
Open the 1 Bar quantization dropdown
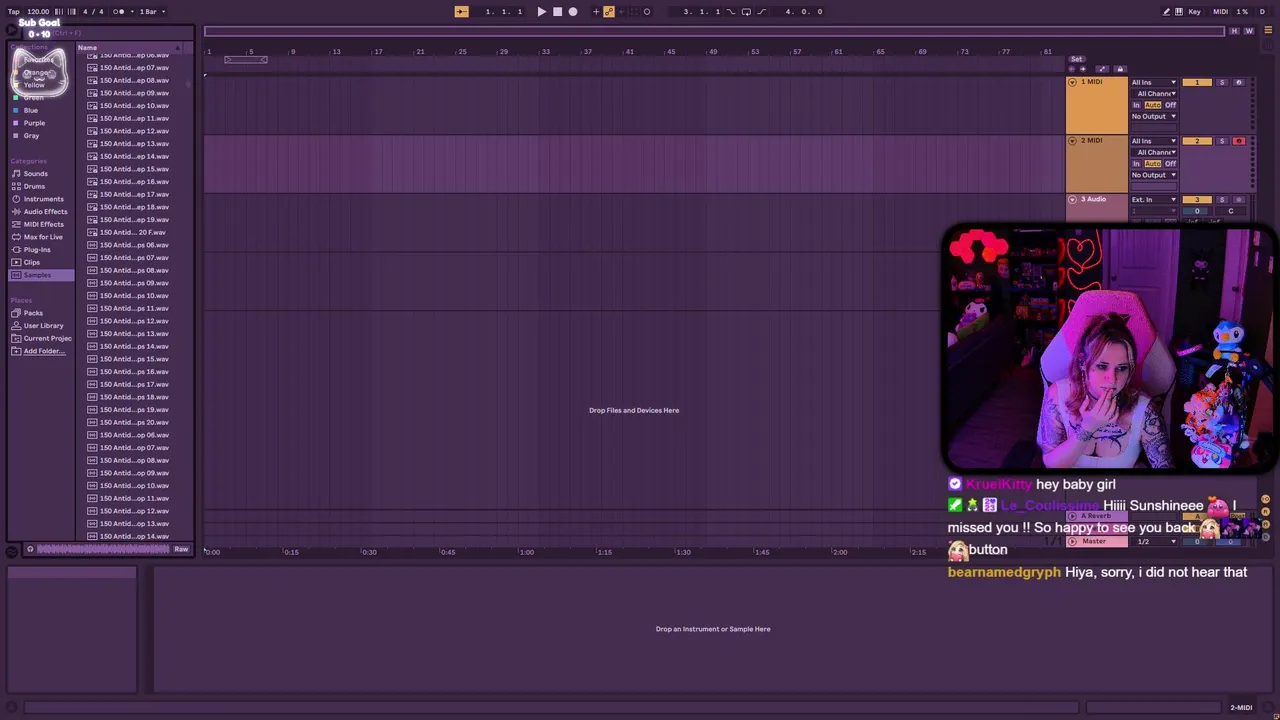coord(150,12)
